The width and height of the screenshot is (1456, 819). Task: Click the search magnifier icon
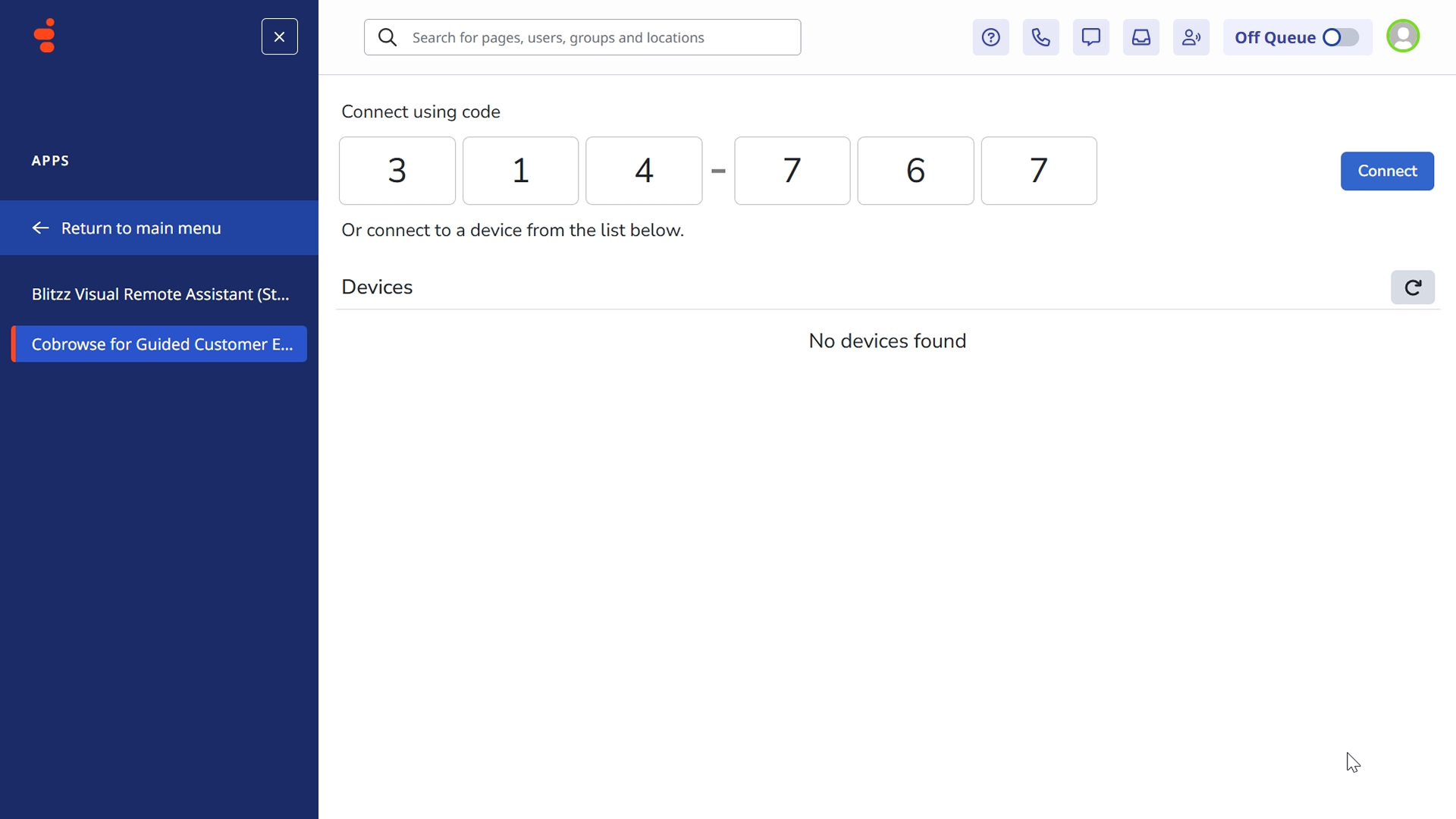[x=387, y=37]
